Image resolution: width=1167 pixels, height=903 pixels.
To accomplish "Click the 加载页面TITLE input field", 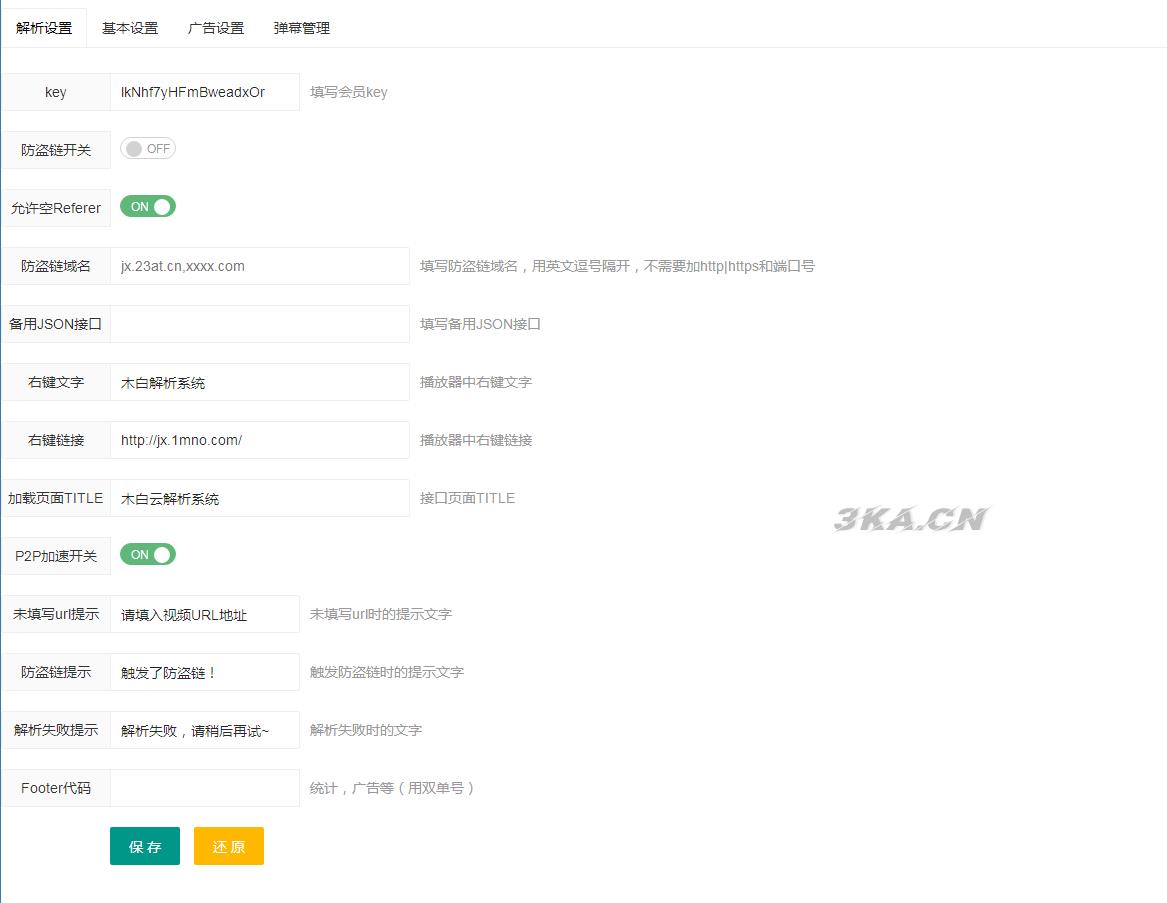I will click(x=260, y=497).
